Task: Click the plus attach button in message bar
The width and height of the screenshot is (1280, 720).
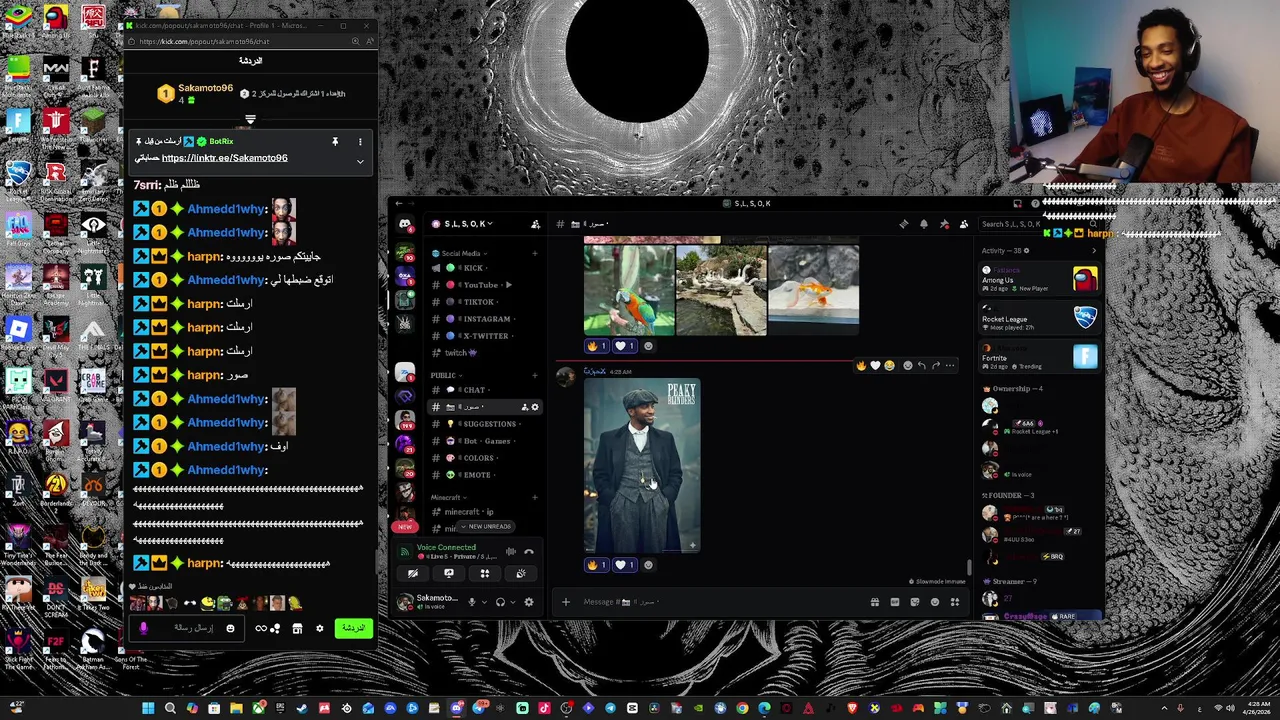Action: click(565, 602)
